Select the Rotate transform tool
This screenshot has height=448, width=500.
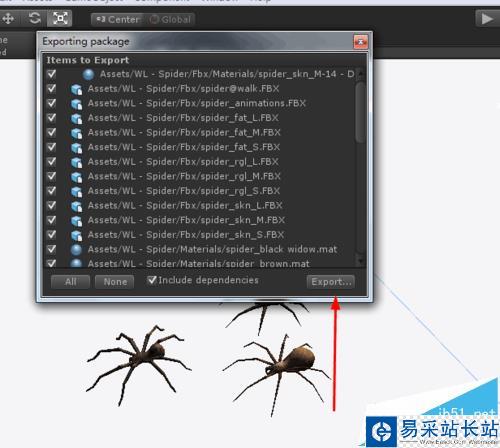point(34,18)
